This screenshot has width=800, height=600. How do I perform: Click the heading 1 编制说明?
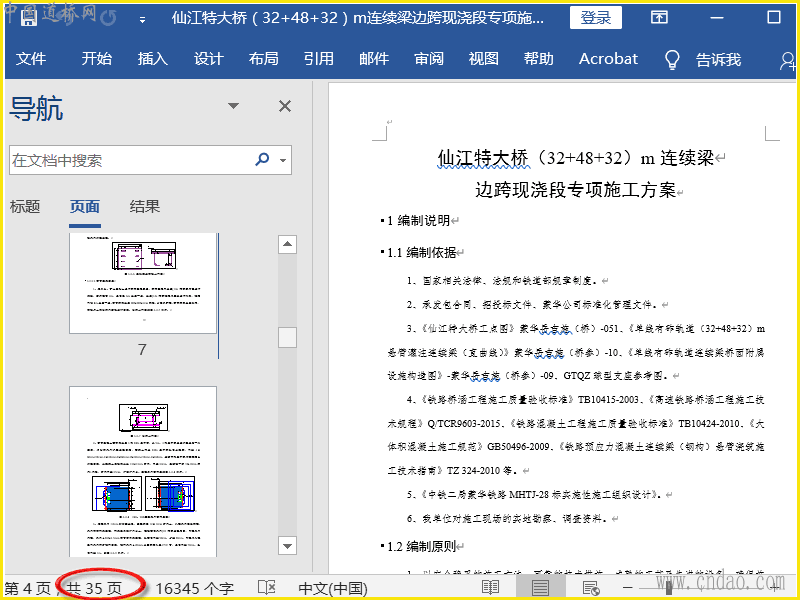pyautogui.click(x=418, y=220)
